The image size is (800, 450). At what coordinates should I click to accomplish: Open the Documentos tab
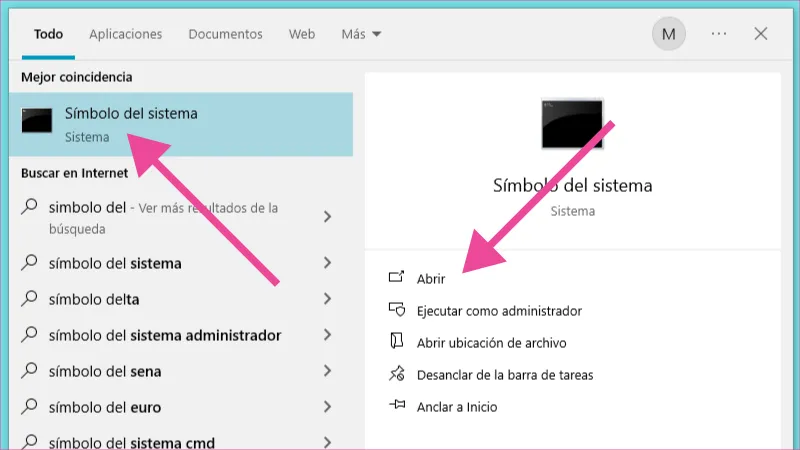pos(226,34)
